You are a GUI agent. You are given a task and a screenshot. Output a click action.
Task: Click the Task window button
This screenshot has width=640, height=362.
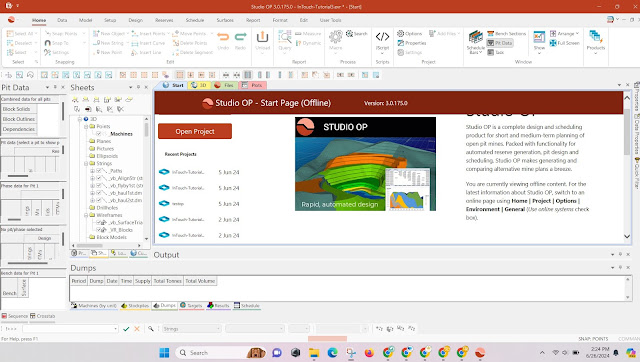tap(496, 52)
